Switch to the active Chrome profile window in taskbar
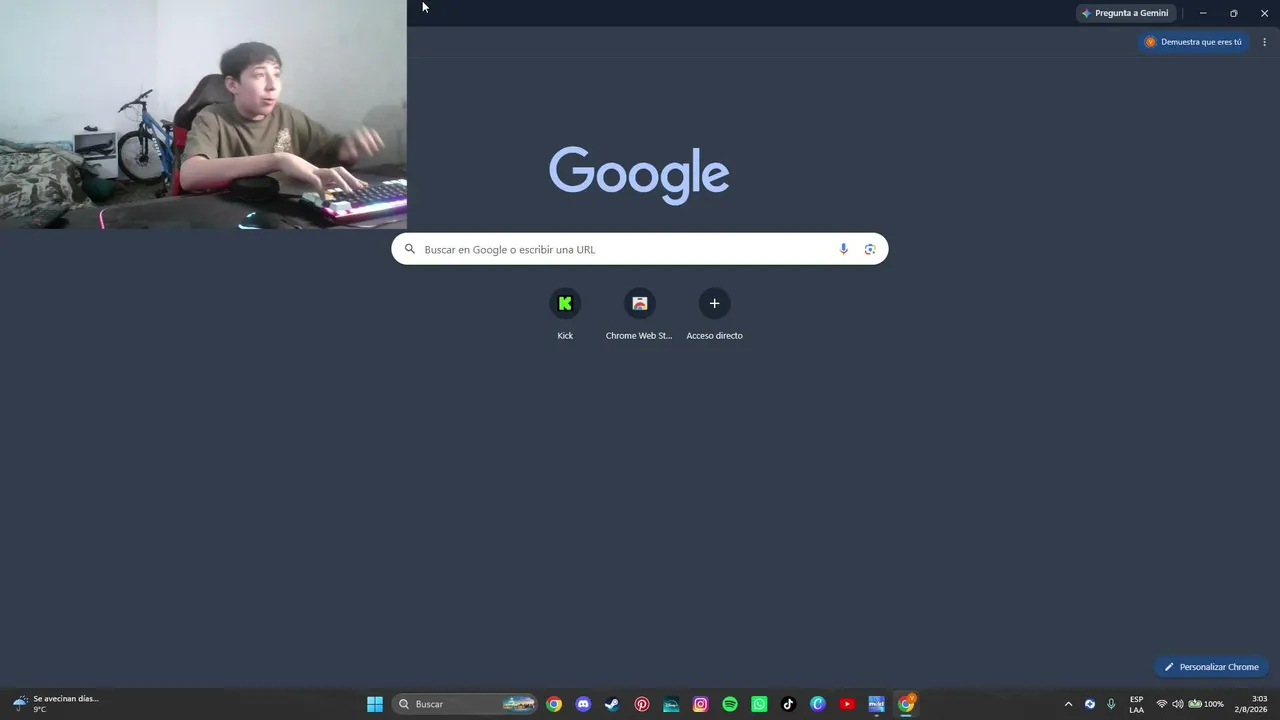 pyautogui.click(x=906, y=704)
